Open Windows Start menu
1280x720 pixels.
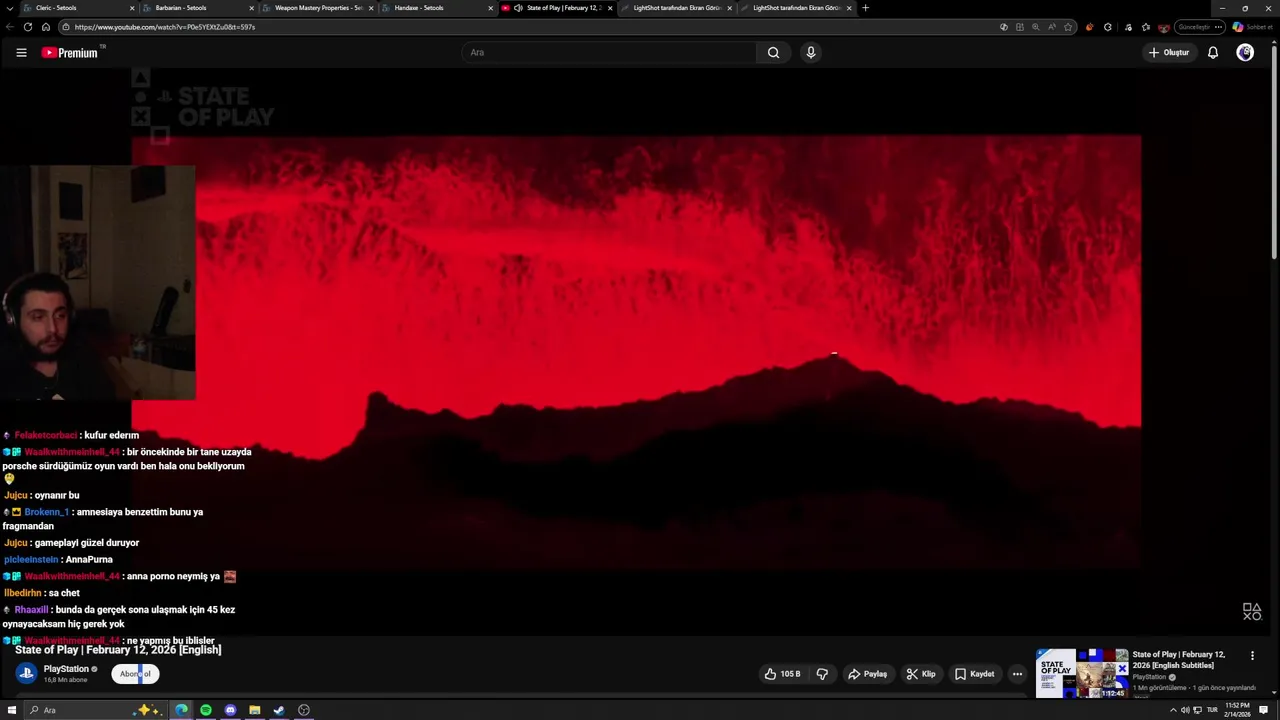pos(12,710)
